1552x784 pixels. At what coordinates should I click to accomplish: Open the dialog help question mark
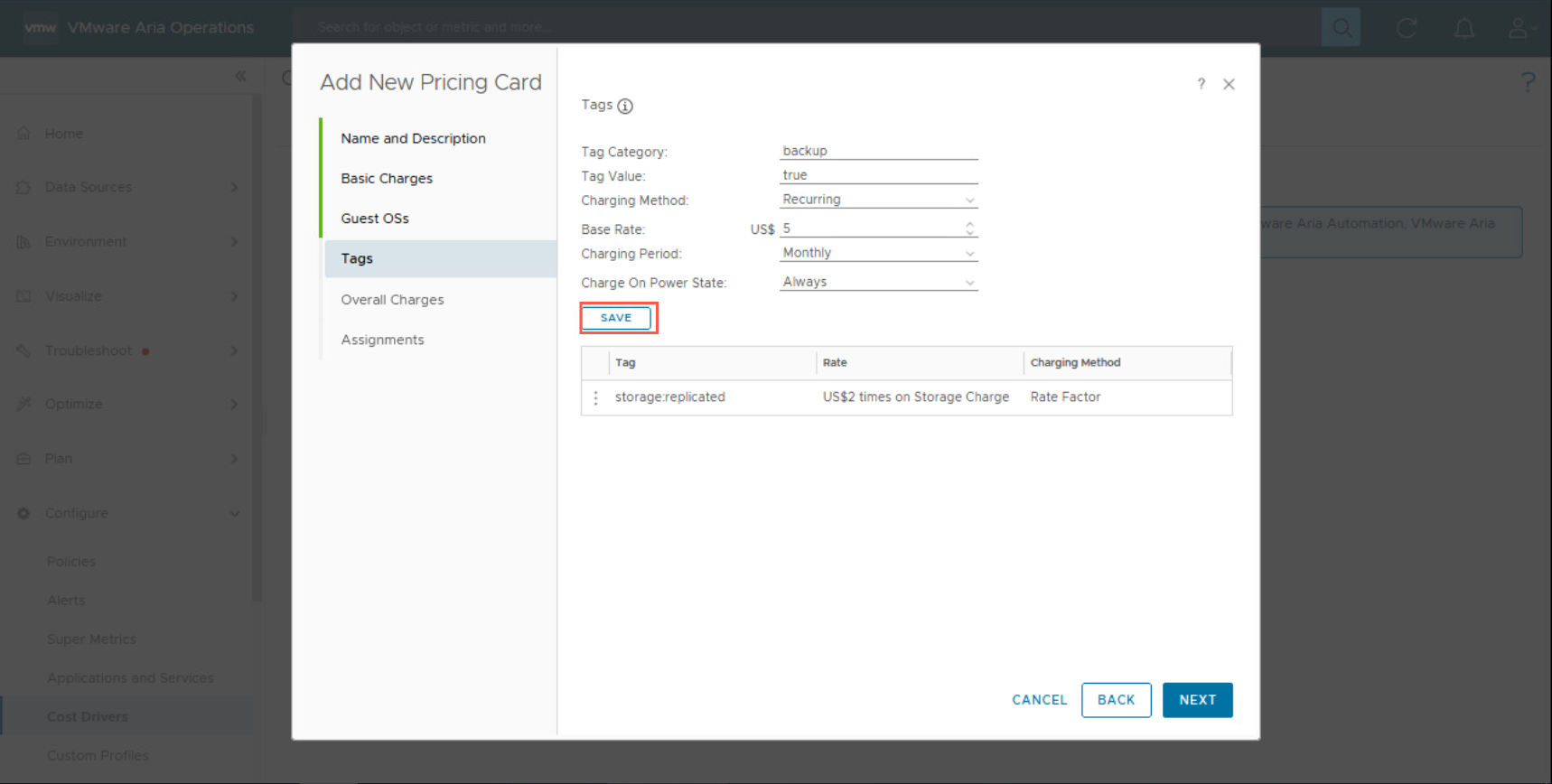(x=1201, y=84)
